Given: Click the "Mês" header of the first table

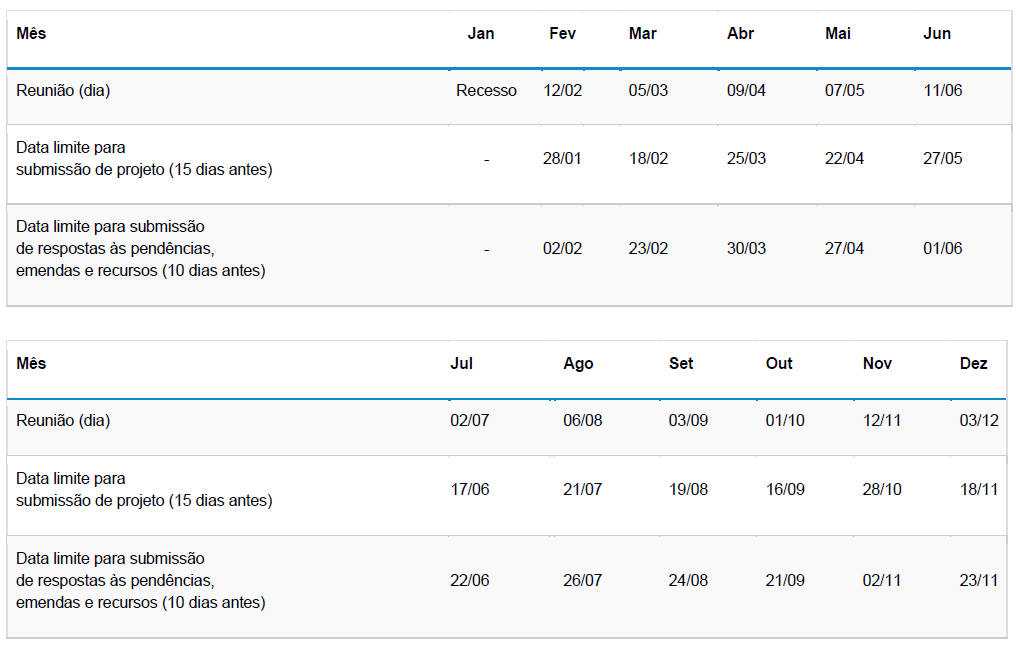Looking at the screenshot, I should click(x=31, y=34).
